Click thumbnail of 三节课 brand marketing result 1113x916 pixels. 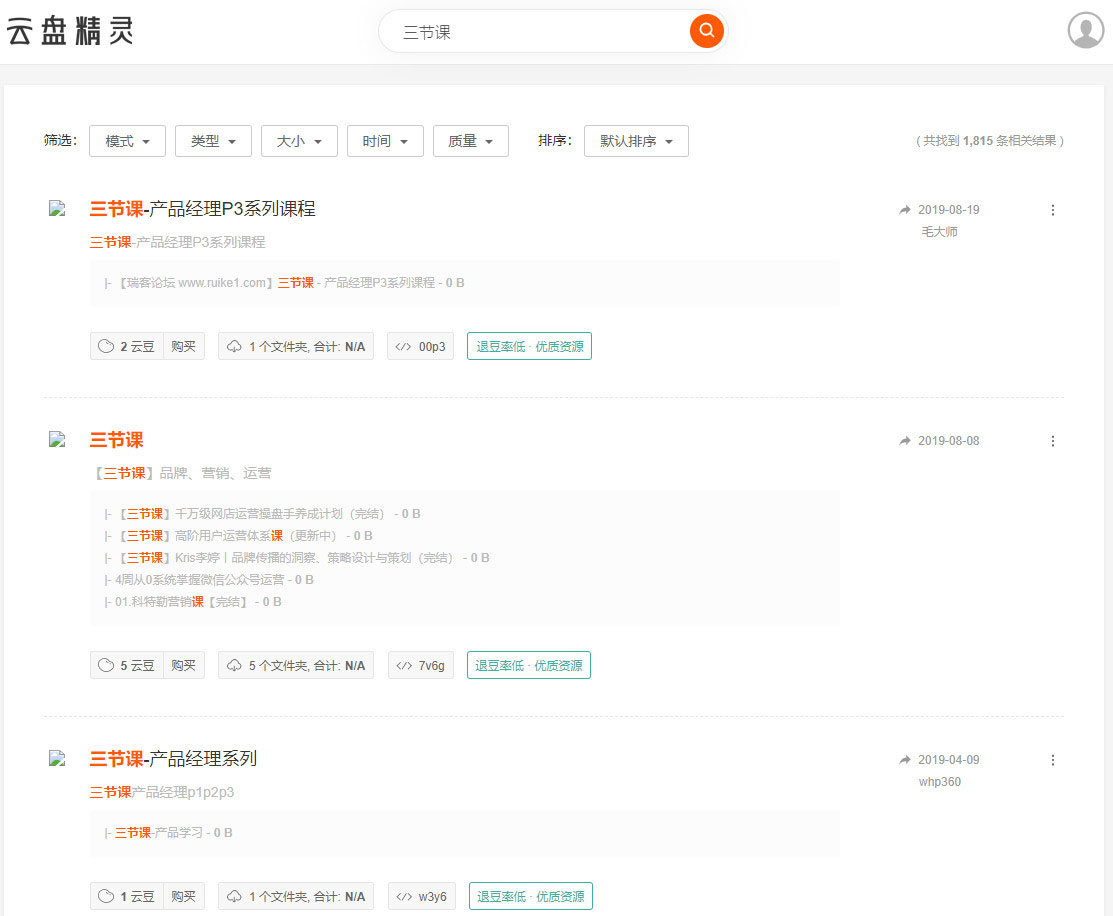tap(57, 439)
